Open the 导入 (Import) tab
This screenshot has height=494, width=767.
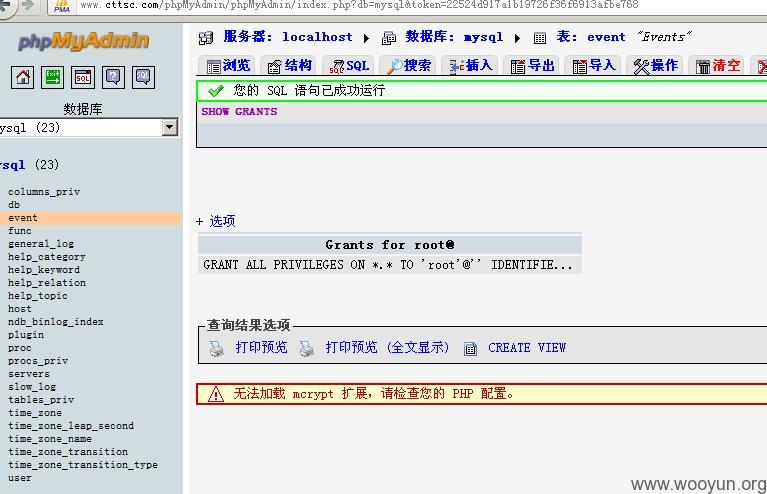click(593, 66)
